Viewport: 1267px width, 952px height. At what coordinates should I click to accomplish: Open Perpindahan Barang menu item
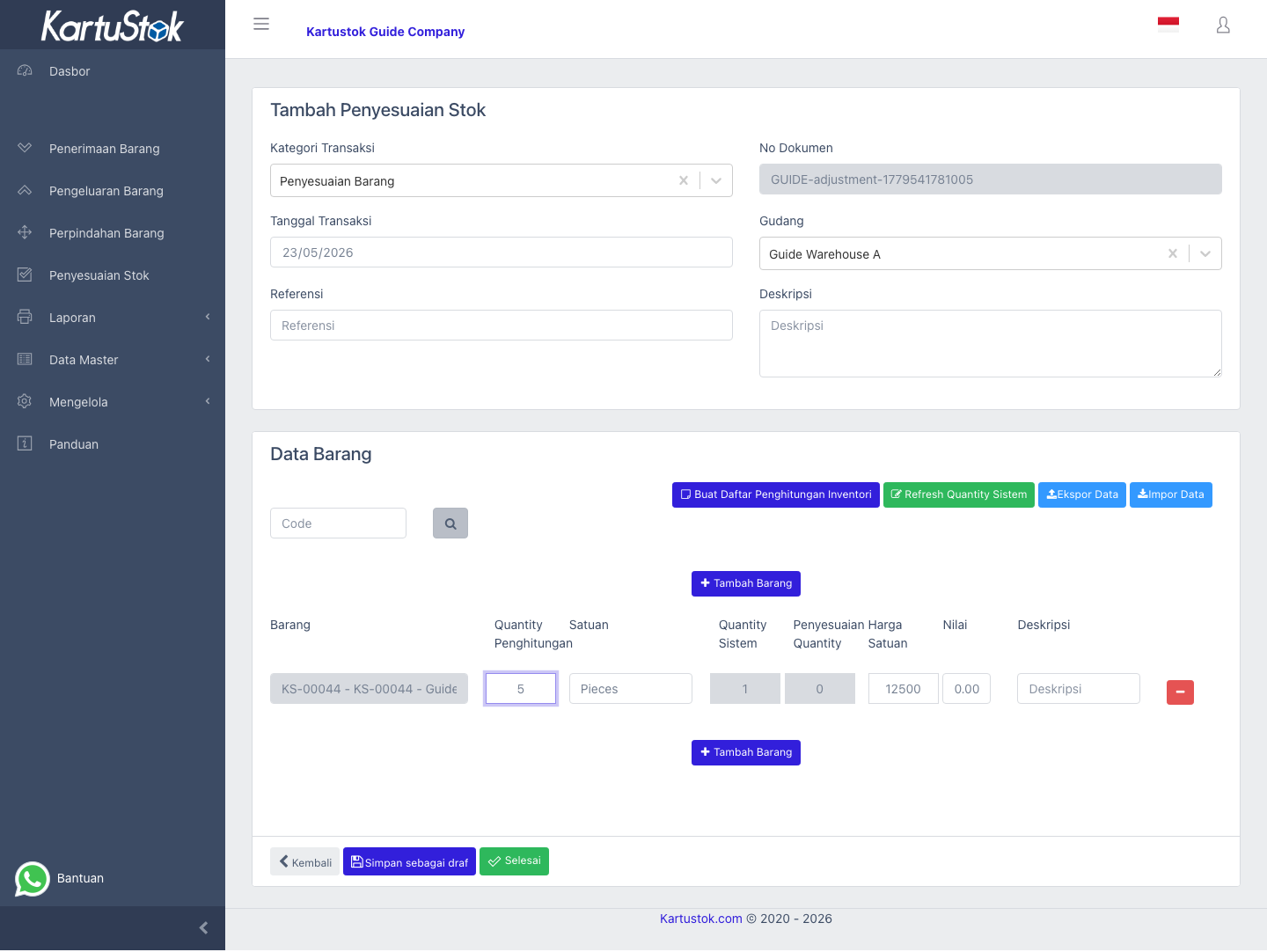click(x=113, y=233)
